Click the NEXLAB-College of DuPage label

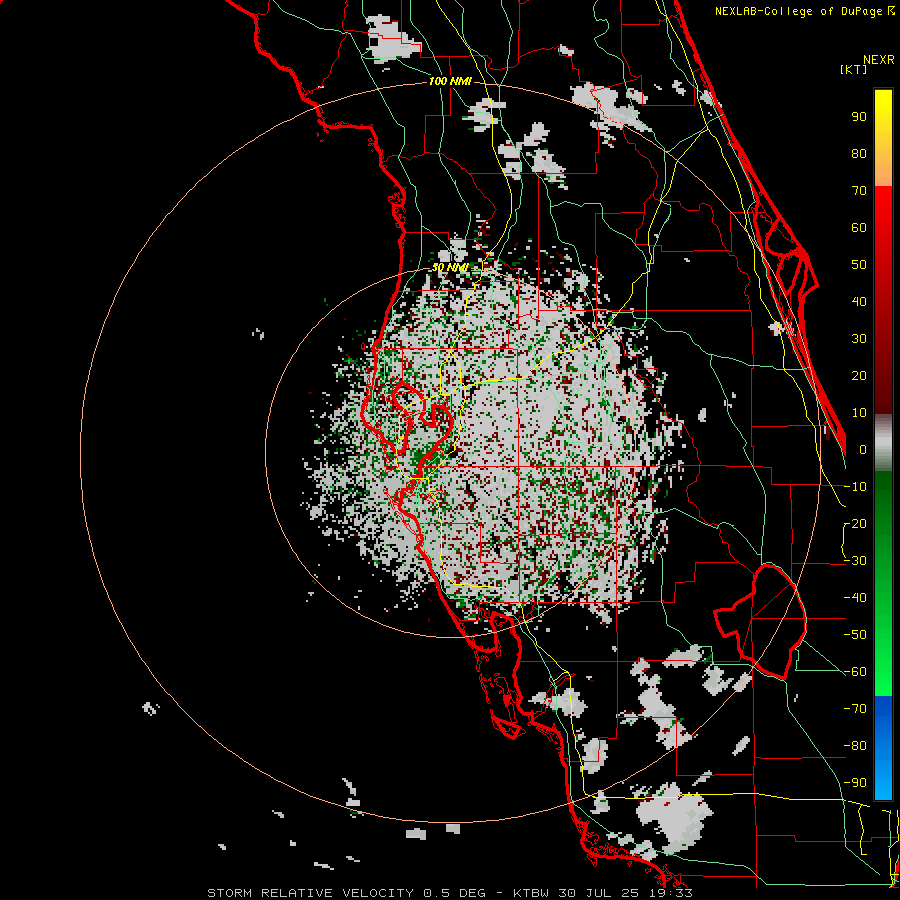coord(804,11)
